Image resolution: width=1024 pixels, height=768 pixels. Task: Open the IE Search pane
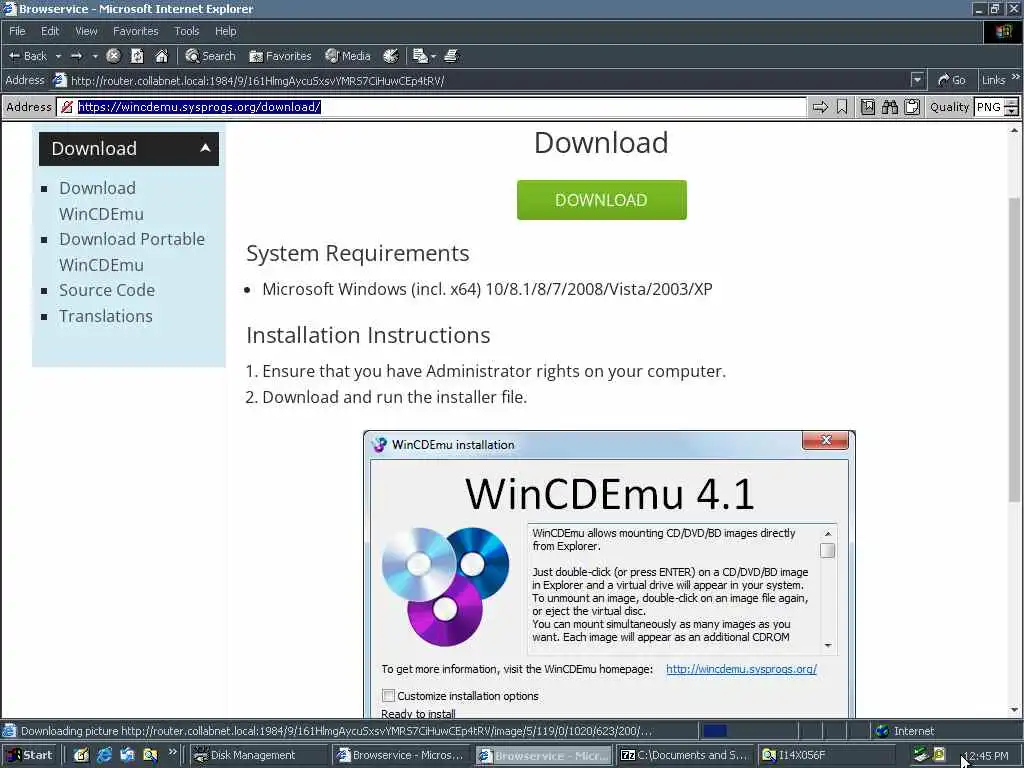pos(210,56)
